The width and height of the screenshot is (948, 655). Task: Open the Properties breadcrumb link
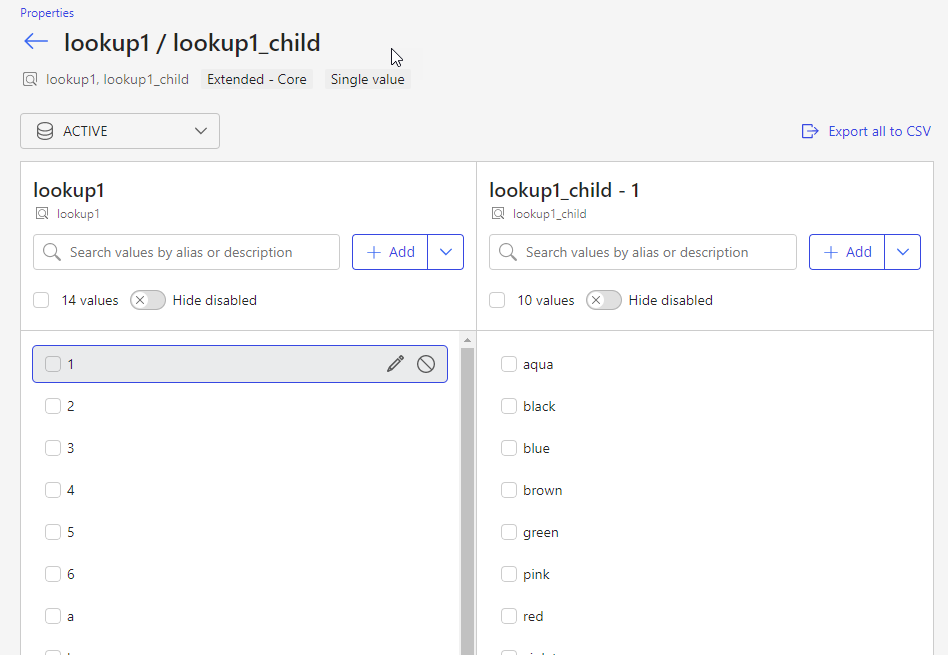point(47,13)
